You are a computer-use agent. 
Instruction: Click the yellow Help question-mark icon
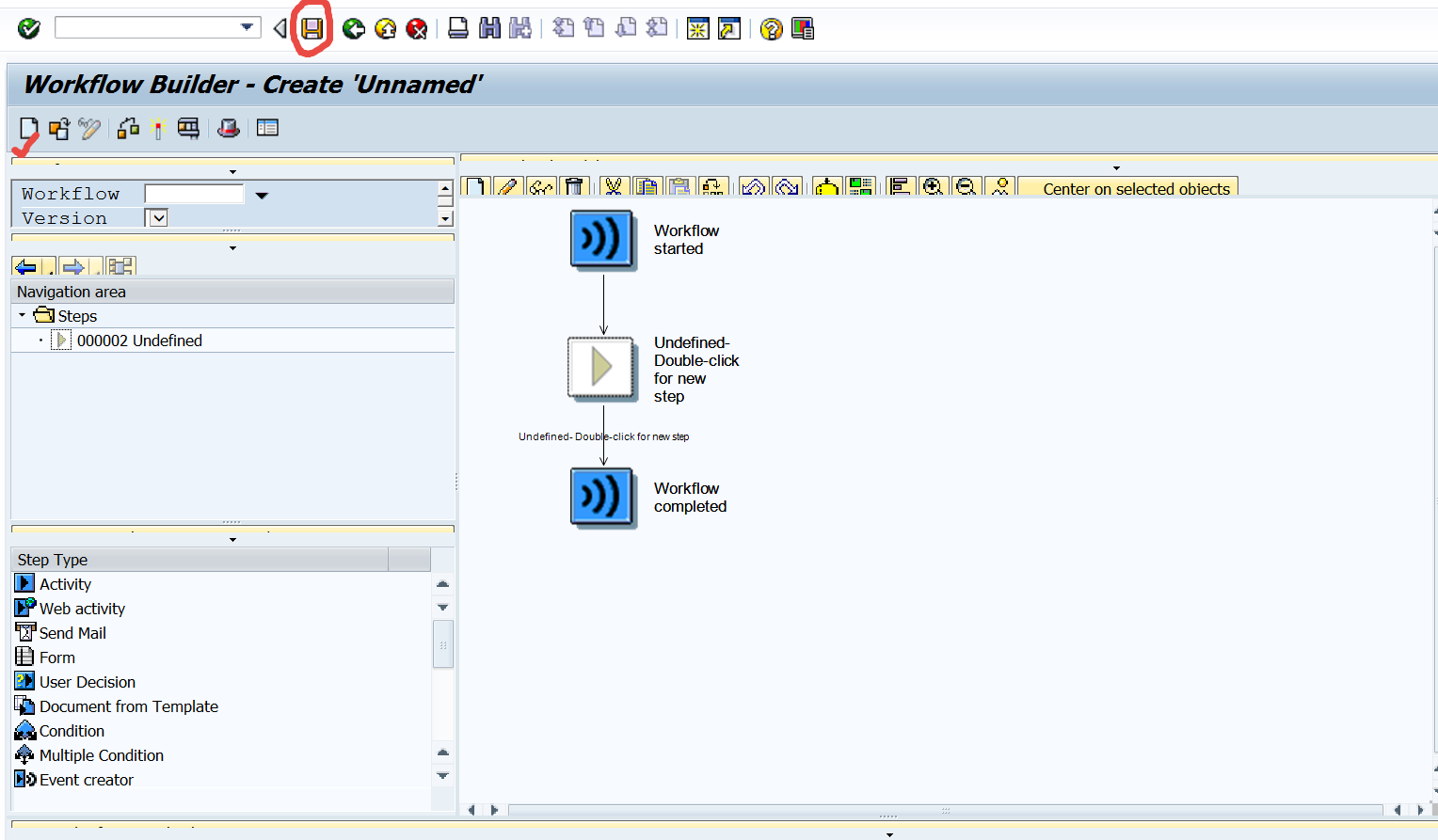click(x=771, y=29)
